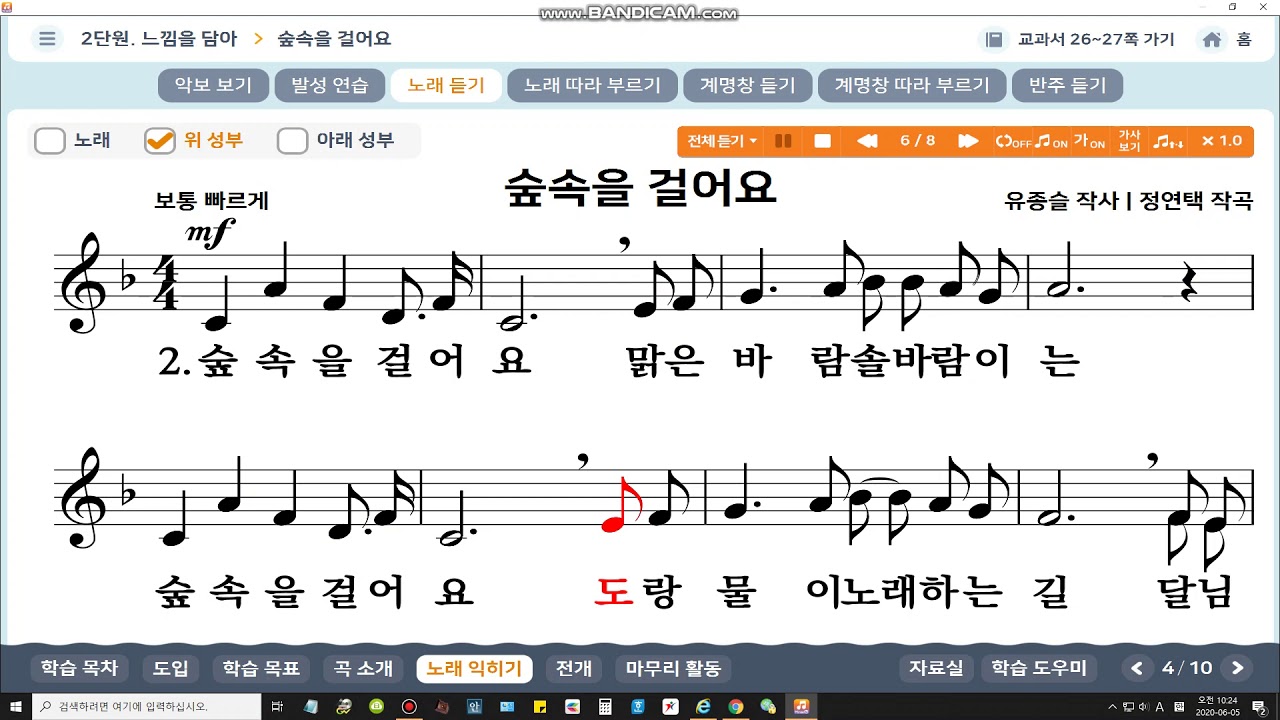Click the 학습 목차 button
Viewport: 1280px width, 720px height.
(79, 668)
